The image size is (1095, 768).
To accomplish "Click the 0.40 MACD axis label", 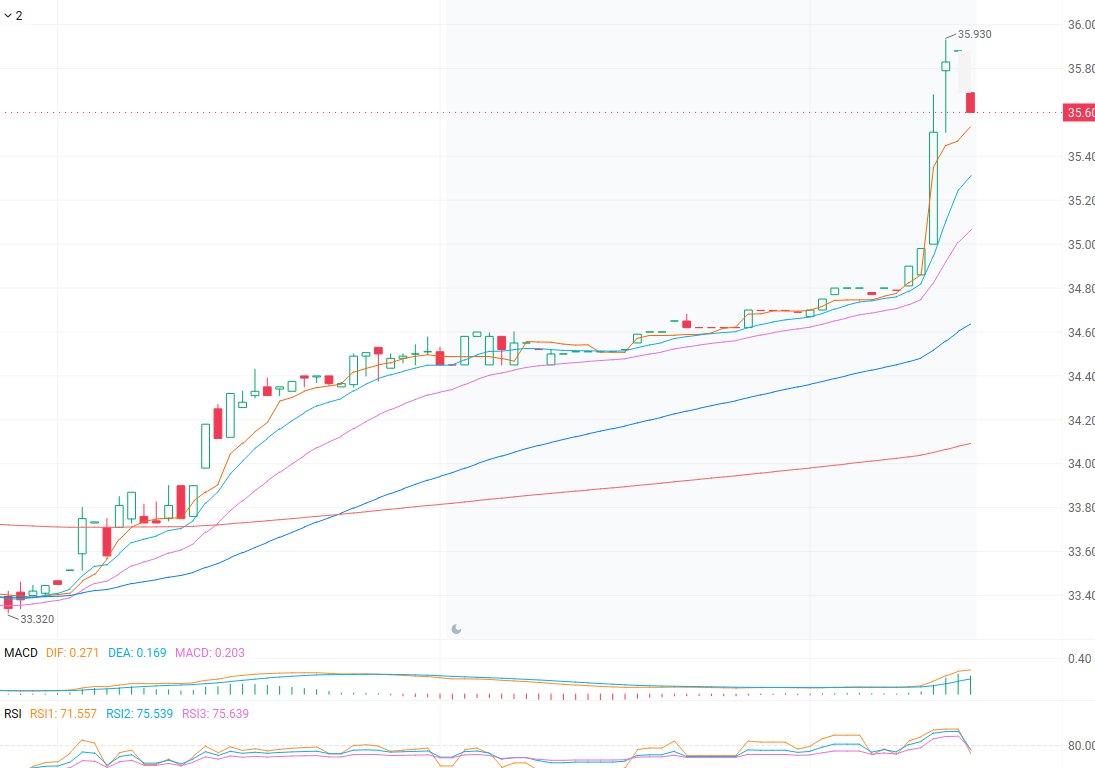I will [x=1080, y=658].
